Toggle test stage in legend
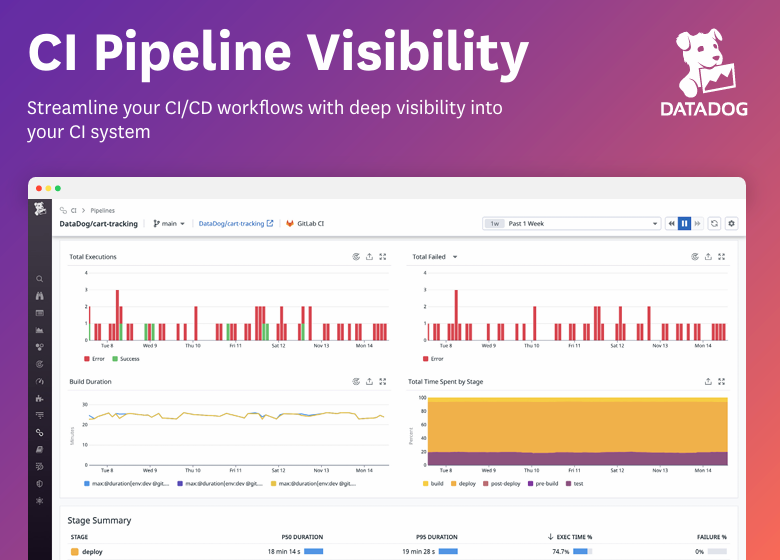This screenshot has height=560, width=780. coord(575,483)
